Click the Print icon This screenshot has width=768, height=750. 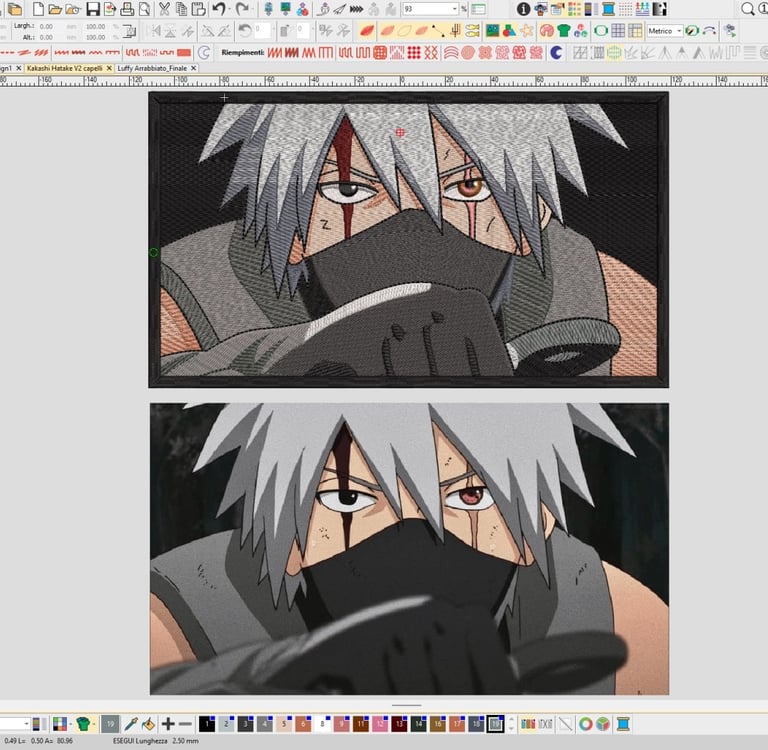(127, 9)
